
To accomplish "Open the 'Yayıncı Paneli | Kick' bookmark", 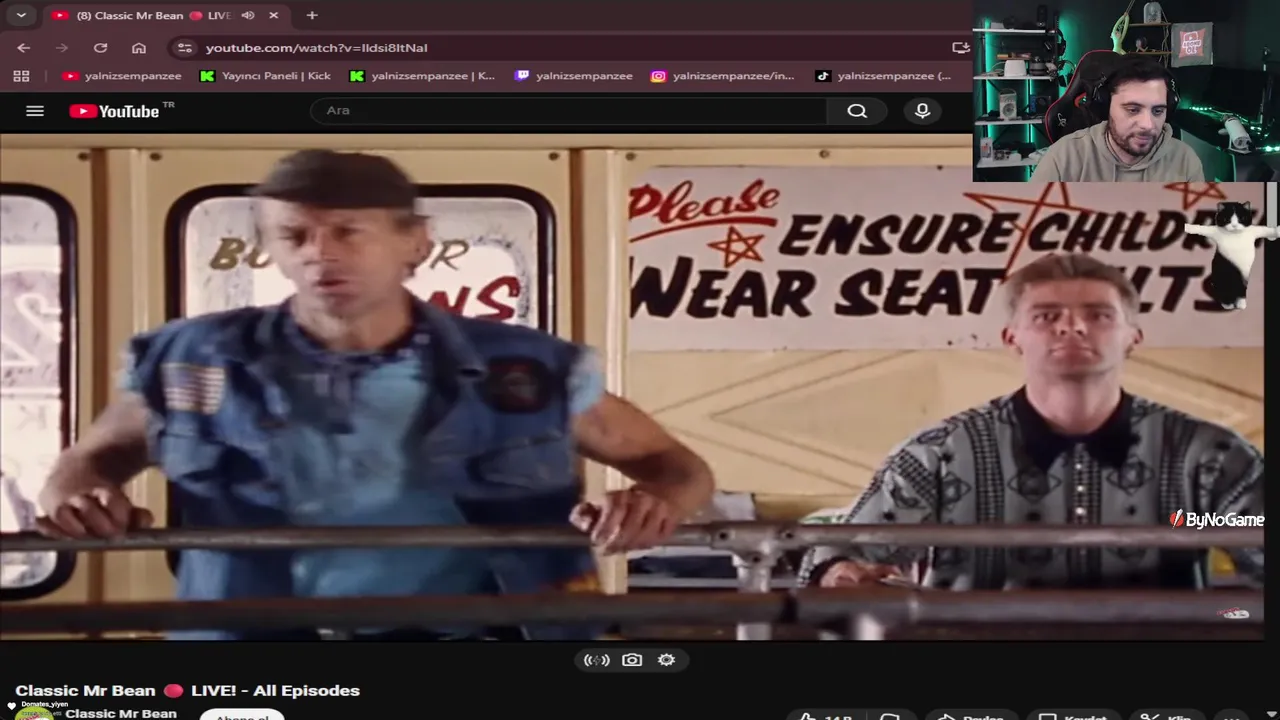I will 265,75.
